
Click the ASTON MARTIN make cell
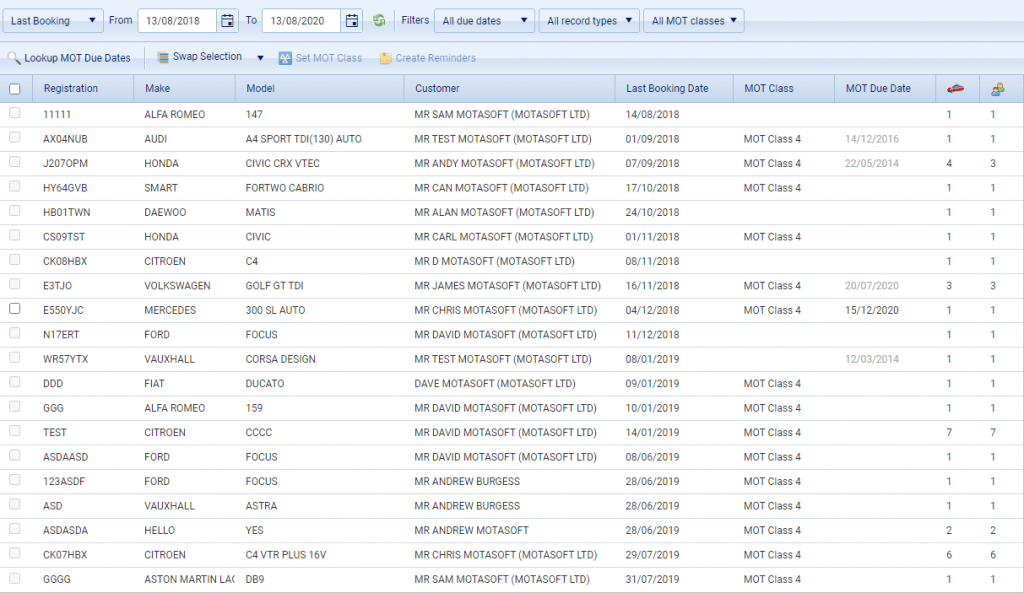coord(189,579)
